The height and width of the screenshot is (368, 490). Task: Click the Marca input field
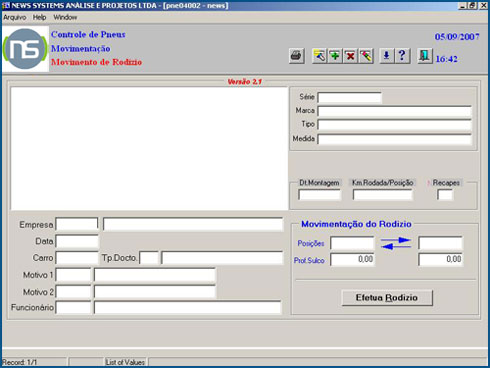coord(395,111)
